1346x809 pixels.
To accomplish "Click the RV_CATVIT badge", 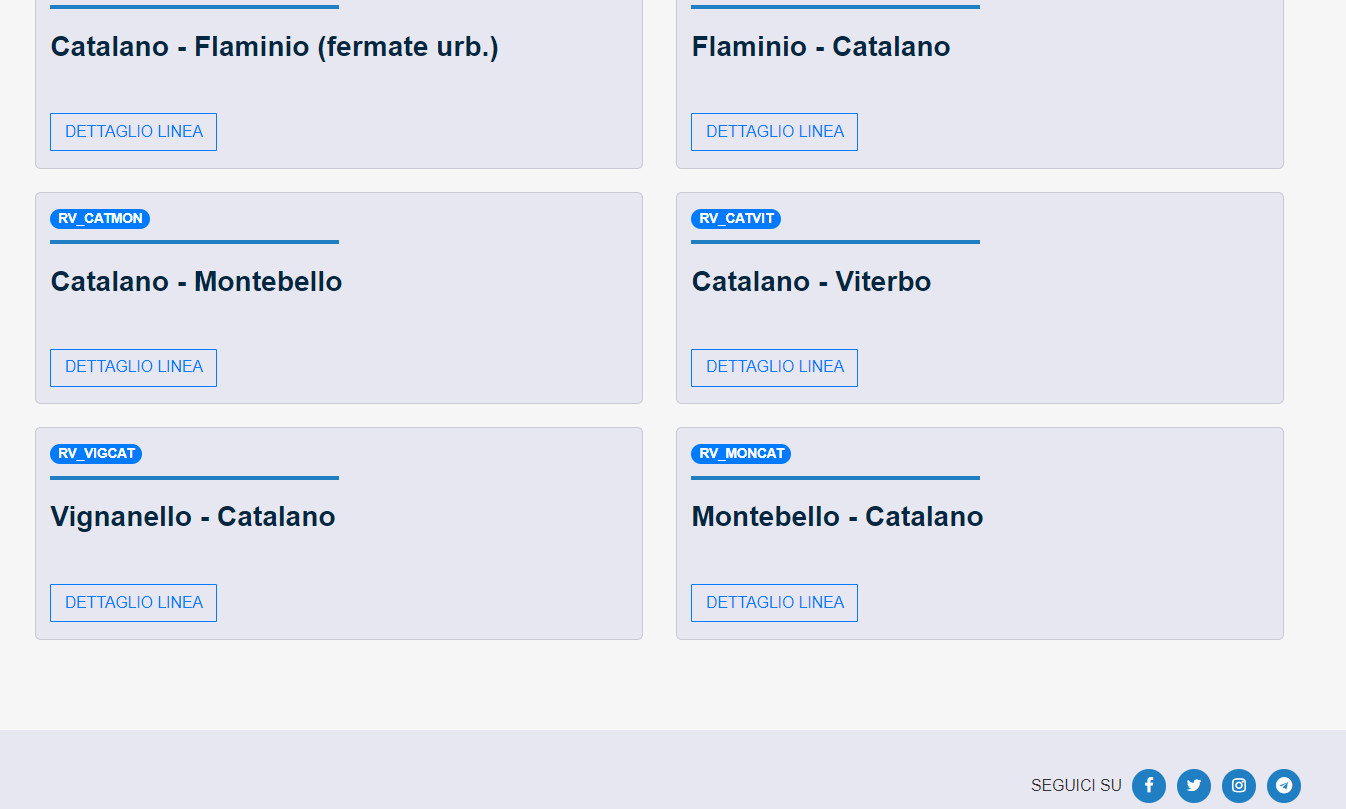I will 736,219.
